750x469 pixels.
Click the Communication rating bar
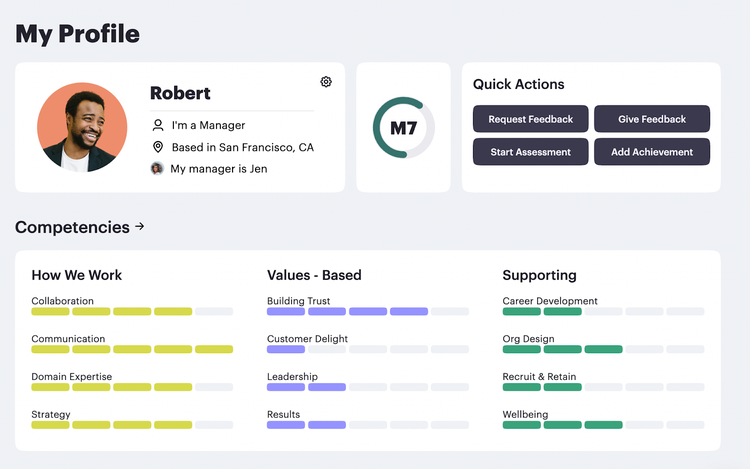click(132, 349)
